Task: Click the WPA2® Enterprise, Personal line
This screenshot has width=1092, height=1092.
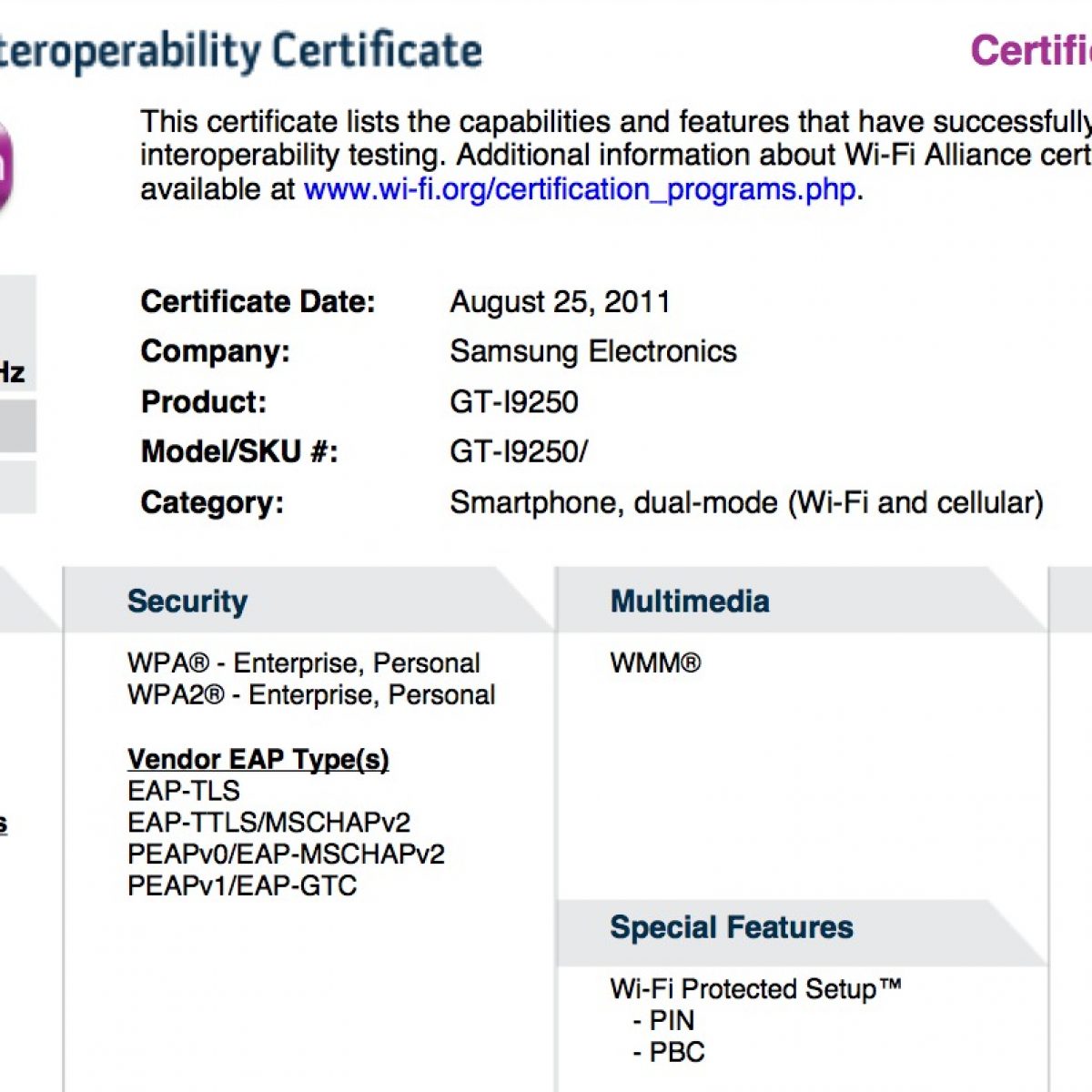Action: pyautogui.click(x=311, y=695)
